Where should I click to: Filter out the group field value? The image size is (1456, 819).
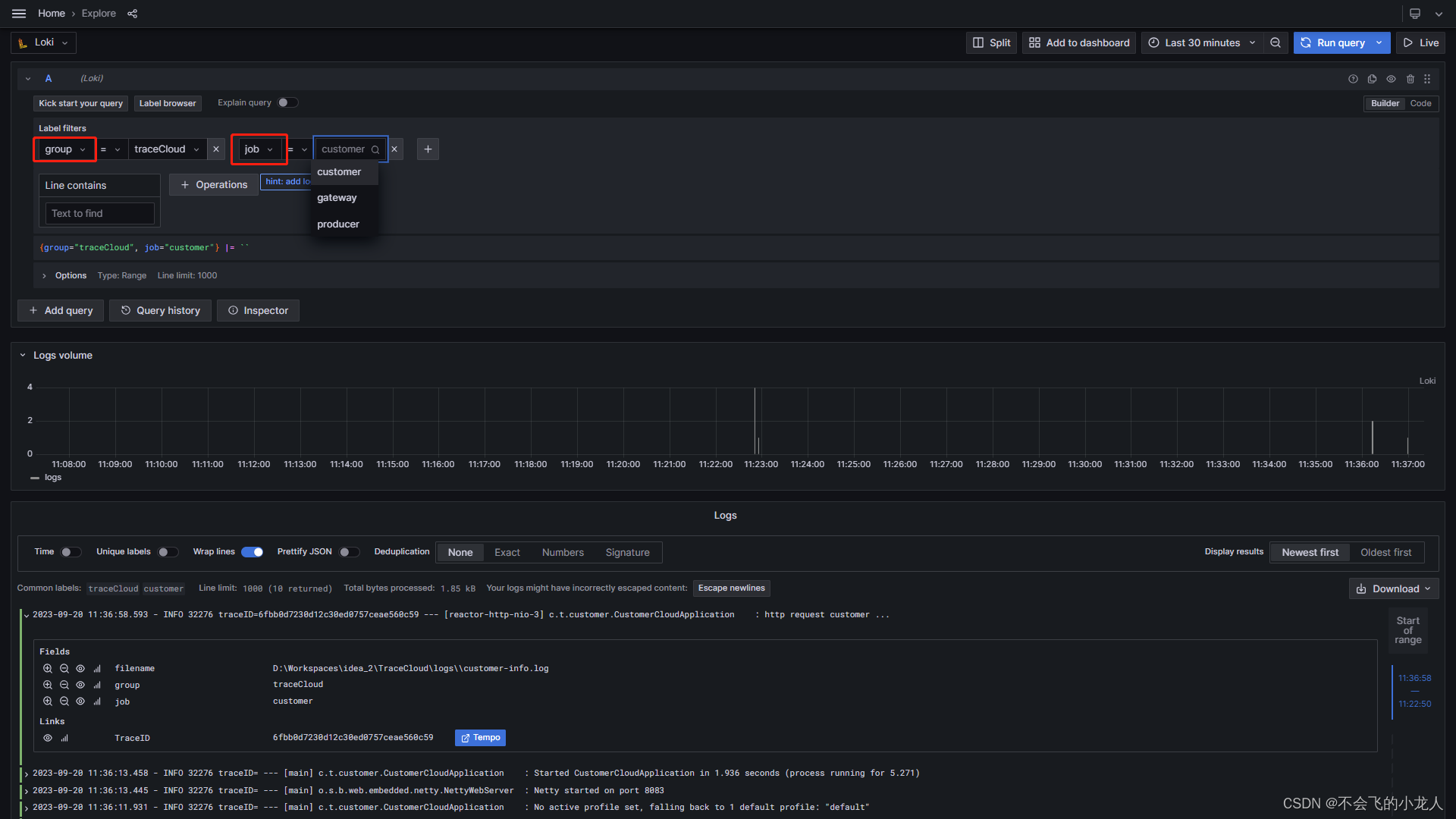pos(64,685)
